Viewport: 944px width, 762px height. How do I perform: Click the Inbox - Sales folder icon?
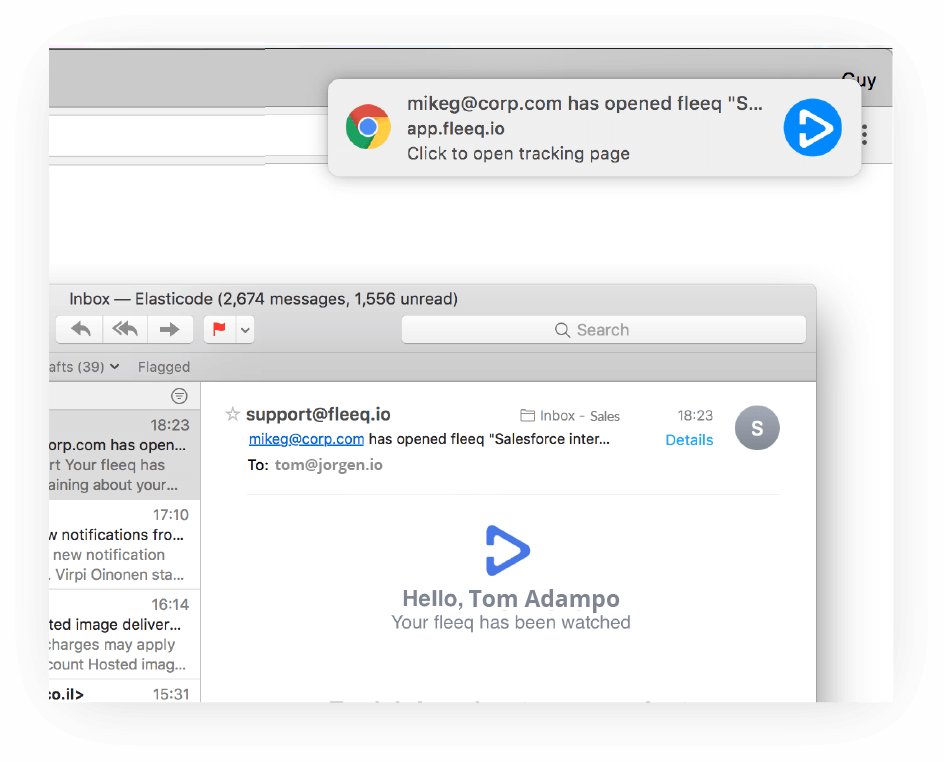(527, 416)
